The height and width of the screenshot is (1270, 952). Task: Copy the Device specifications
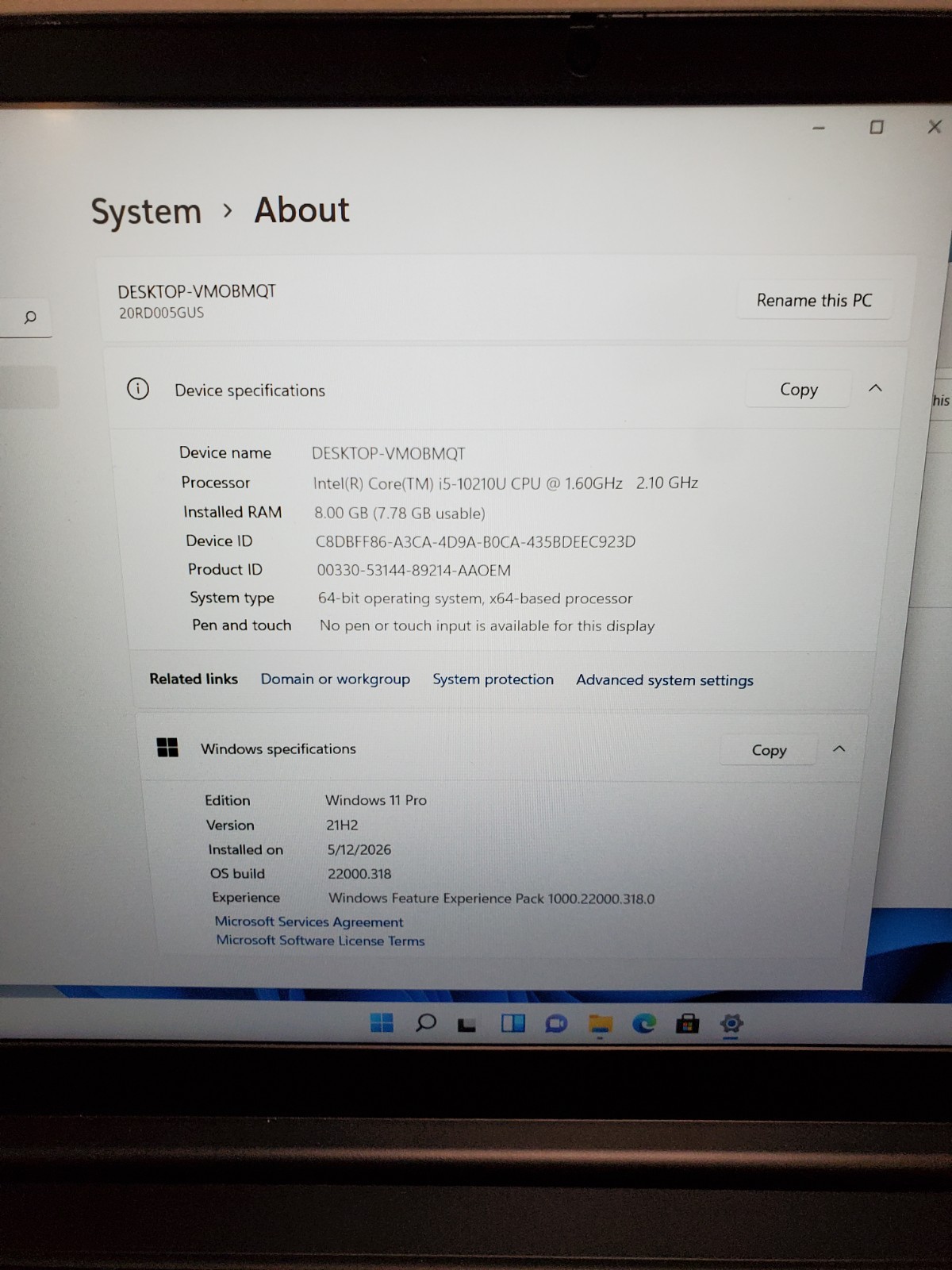(798, 389)
